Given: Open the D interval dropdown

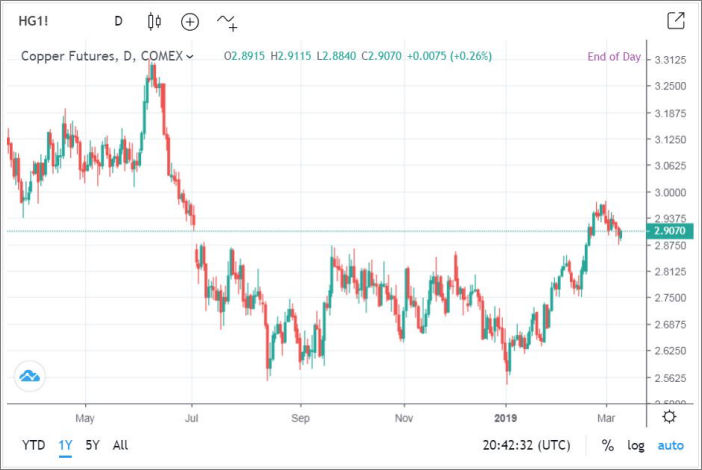Looking at the screenshot, I should tap(118, 21).
